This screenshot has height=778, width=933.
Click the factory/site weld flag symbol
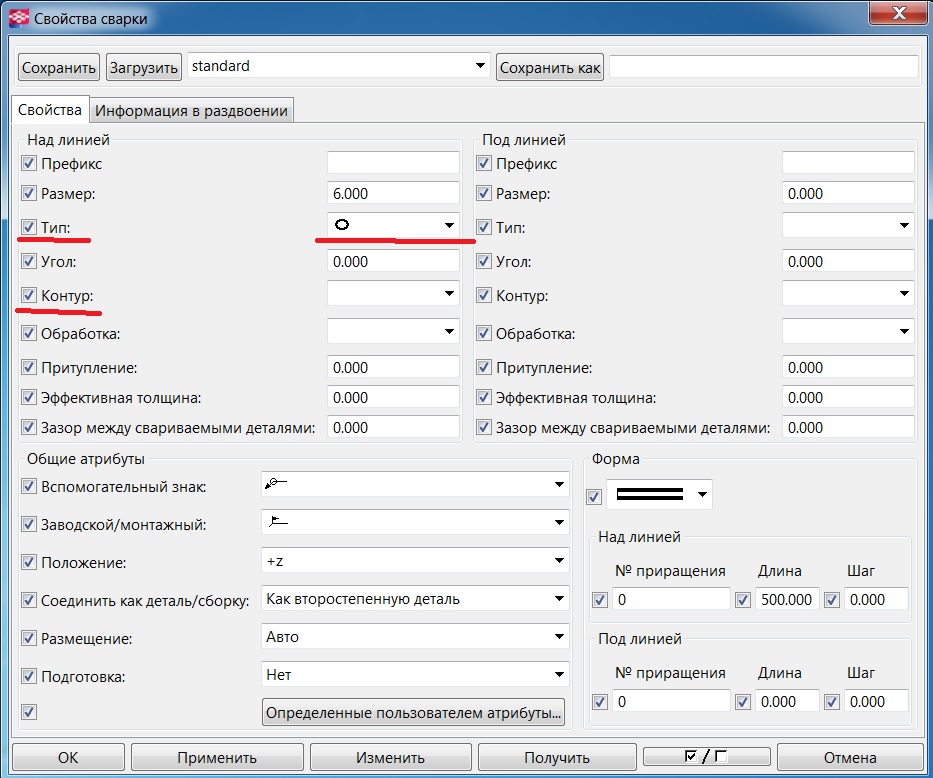point(276,522)
